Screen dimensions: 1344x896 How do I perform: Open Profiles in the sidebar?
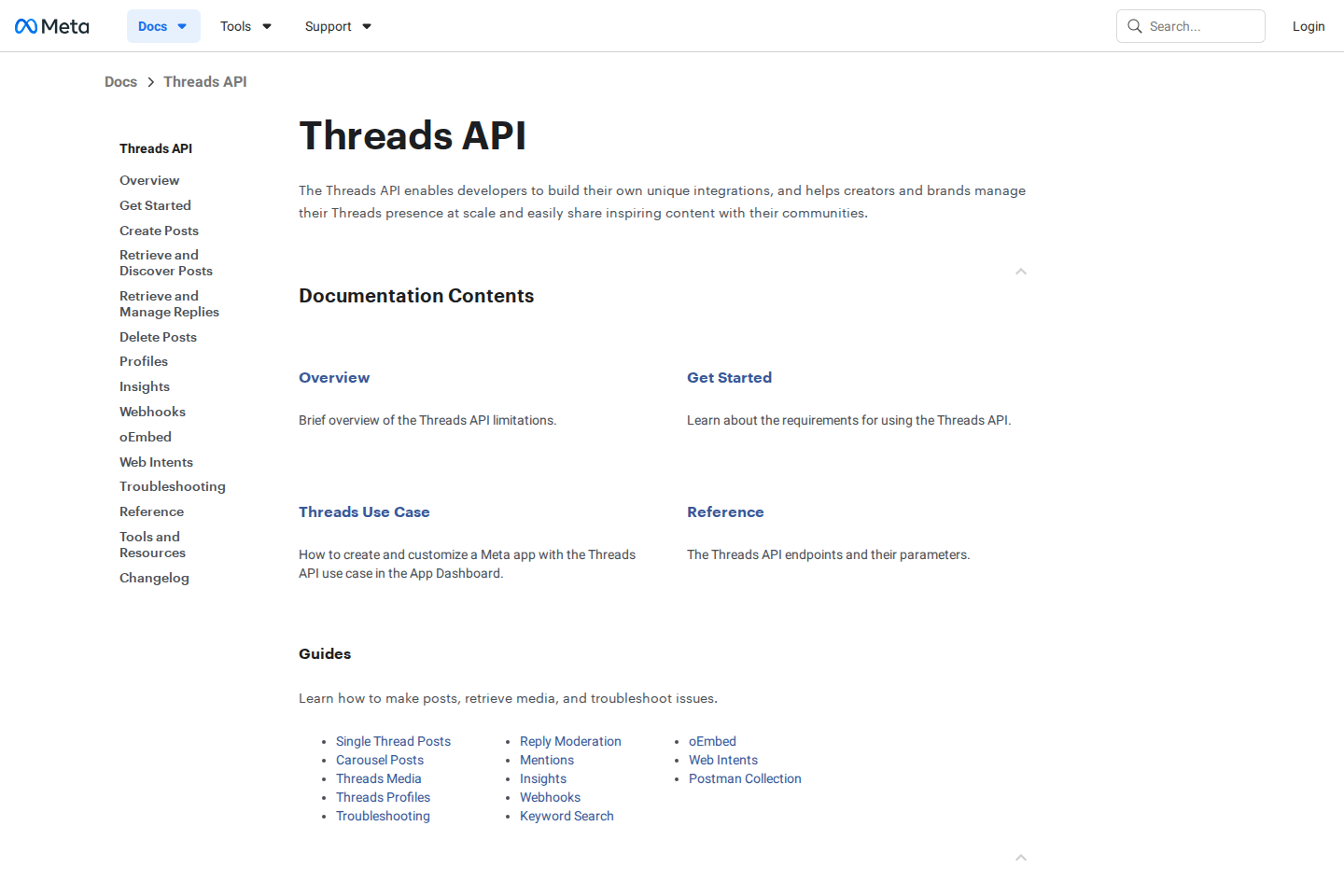[x=144, y=361]
